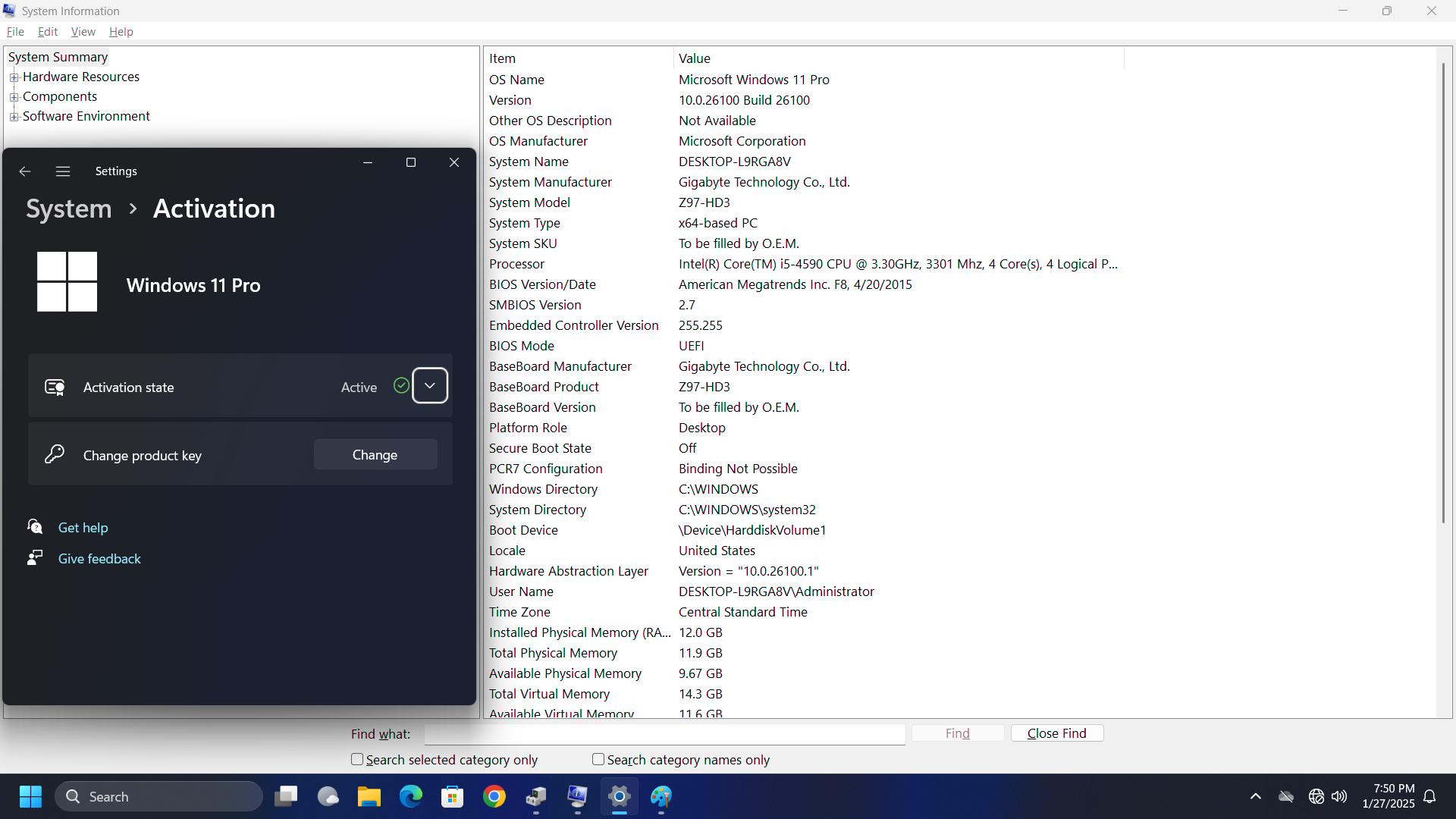The height and width of the screenshot is (819, 1456).
Task: Select the Components tree label
Action: tap(60, 96)
